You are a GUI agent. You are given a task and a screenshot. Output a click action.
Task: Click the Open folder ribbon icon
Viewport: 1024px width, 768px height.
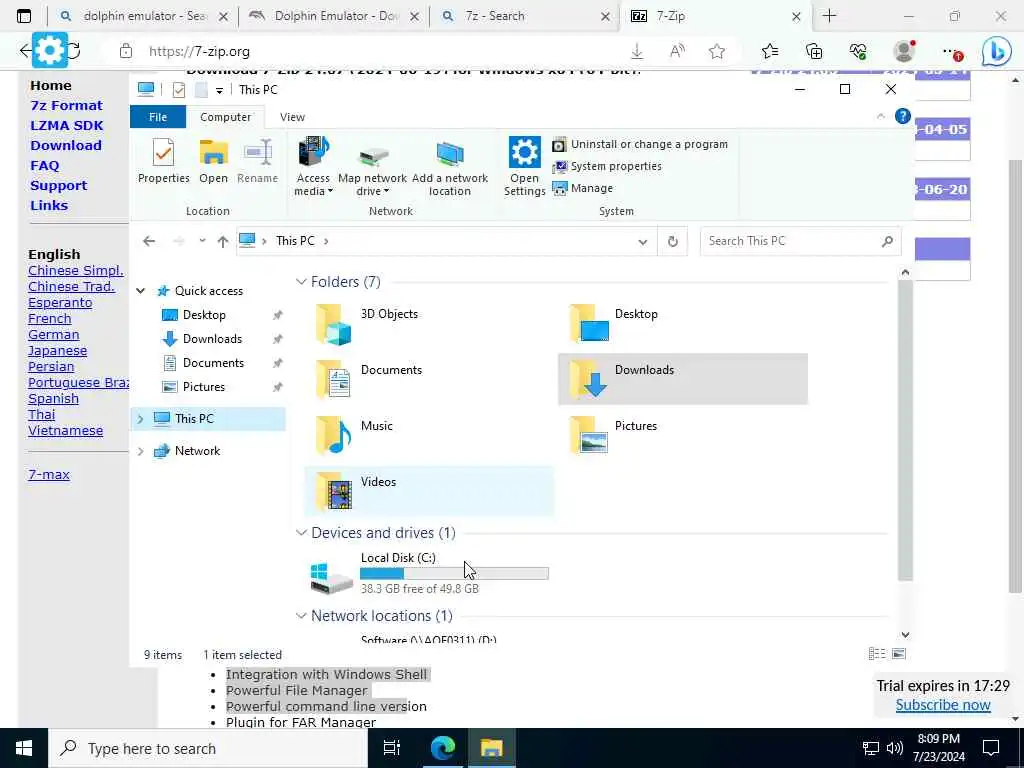point(214,161)
